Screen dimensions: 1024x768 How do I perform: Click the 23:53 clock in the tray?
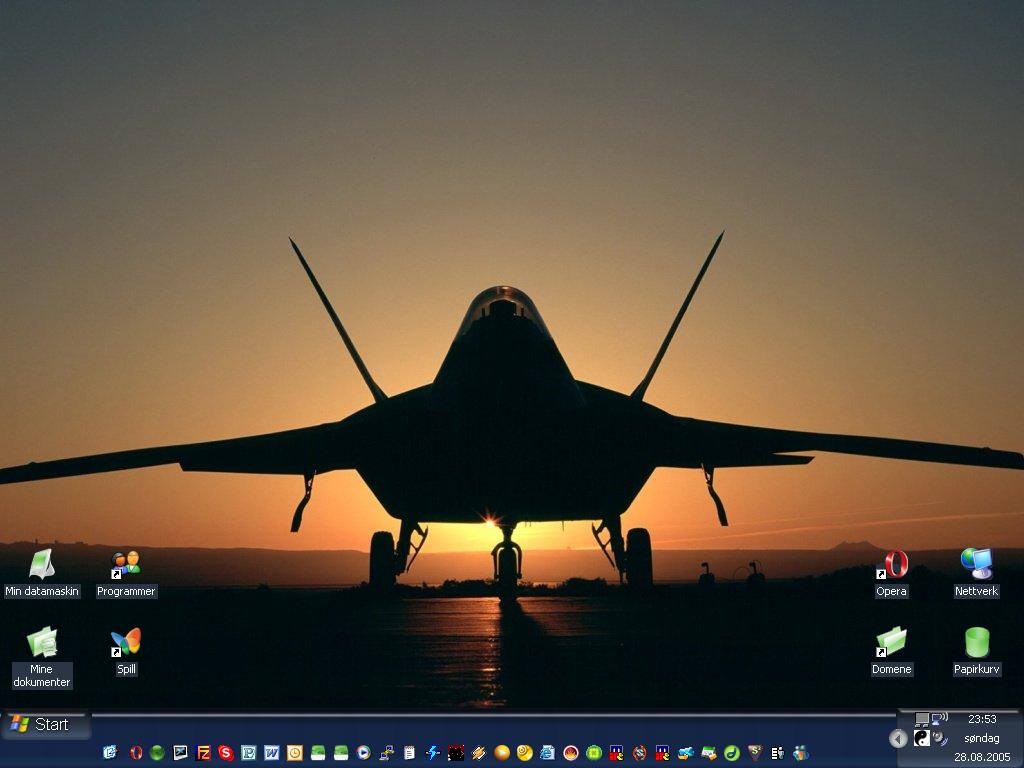pyautogui.click(x=982, y=719)
